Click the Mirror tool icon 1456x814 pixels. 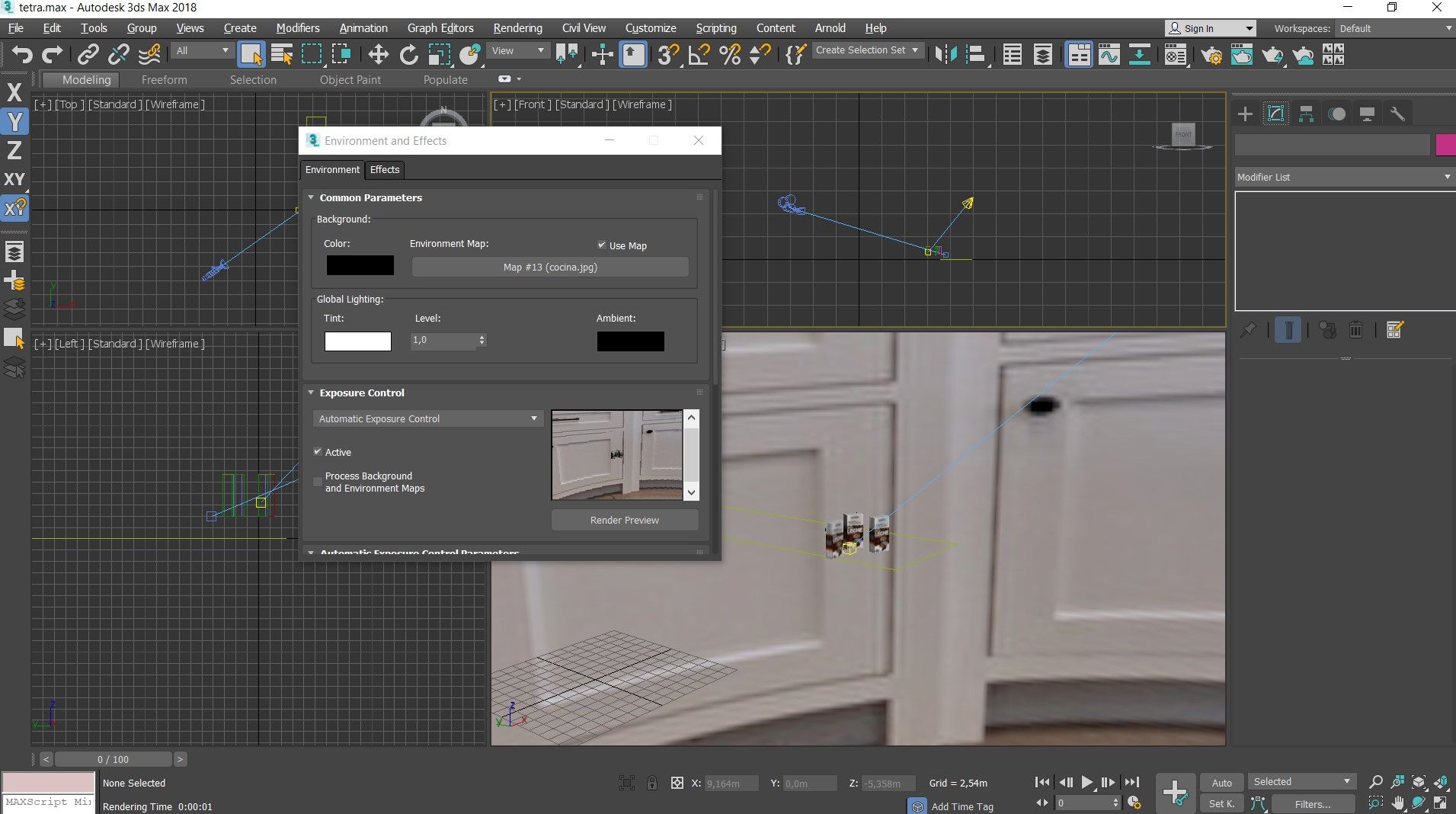946,54
